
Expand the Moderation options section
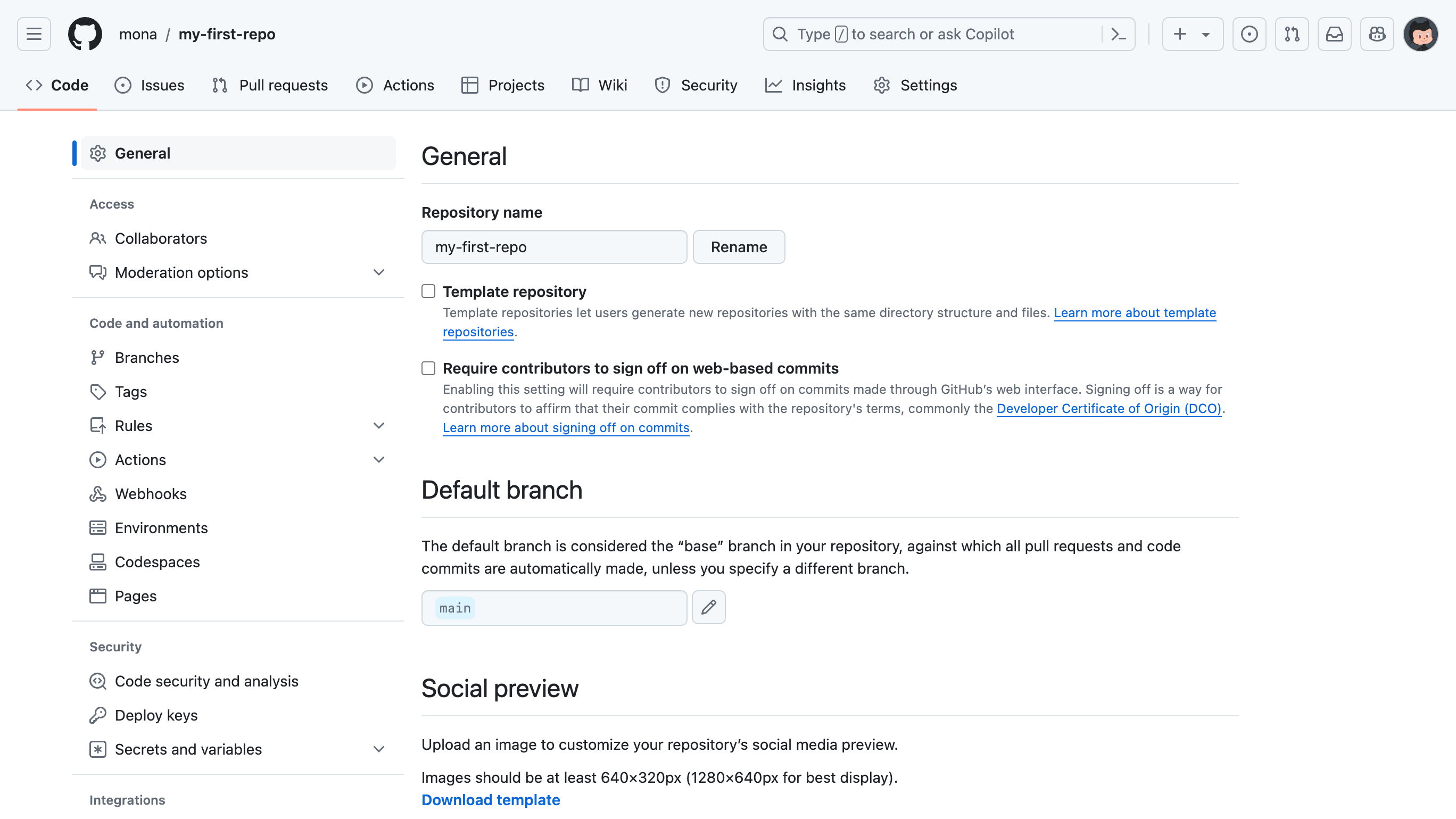pyautogui.click(x=379, y=272)
